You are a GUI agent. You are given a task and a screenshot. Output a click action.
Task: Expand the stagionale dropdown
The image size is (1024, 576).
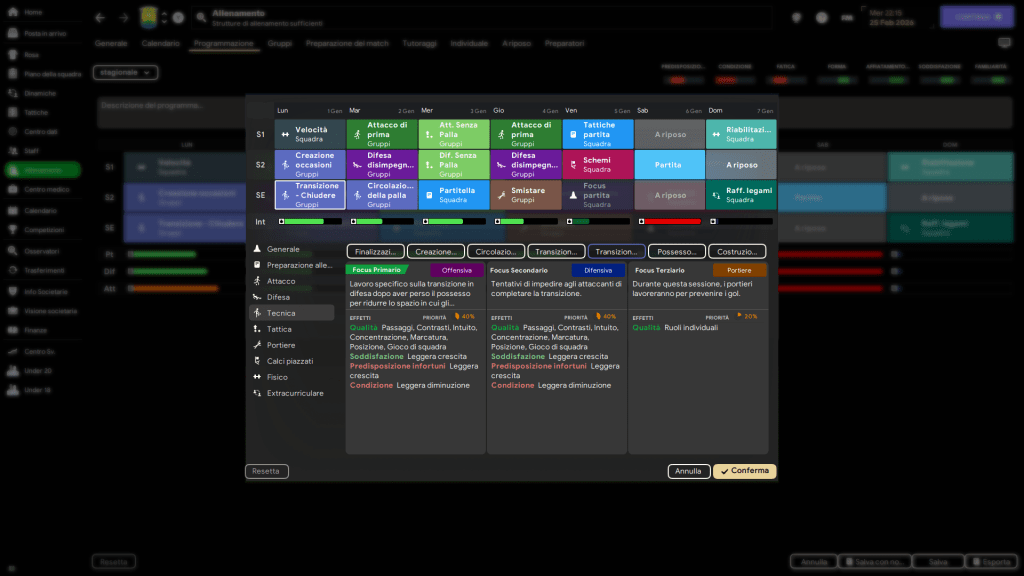coord(126,73)
